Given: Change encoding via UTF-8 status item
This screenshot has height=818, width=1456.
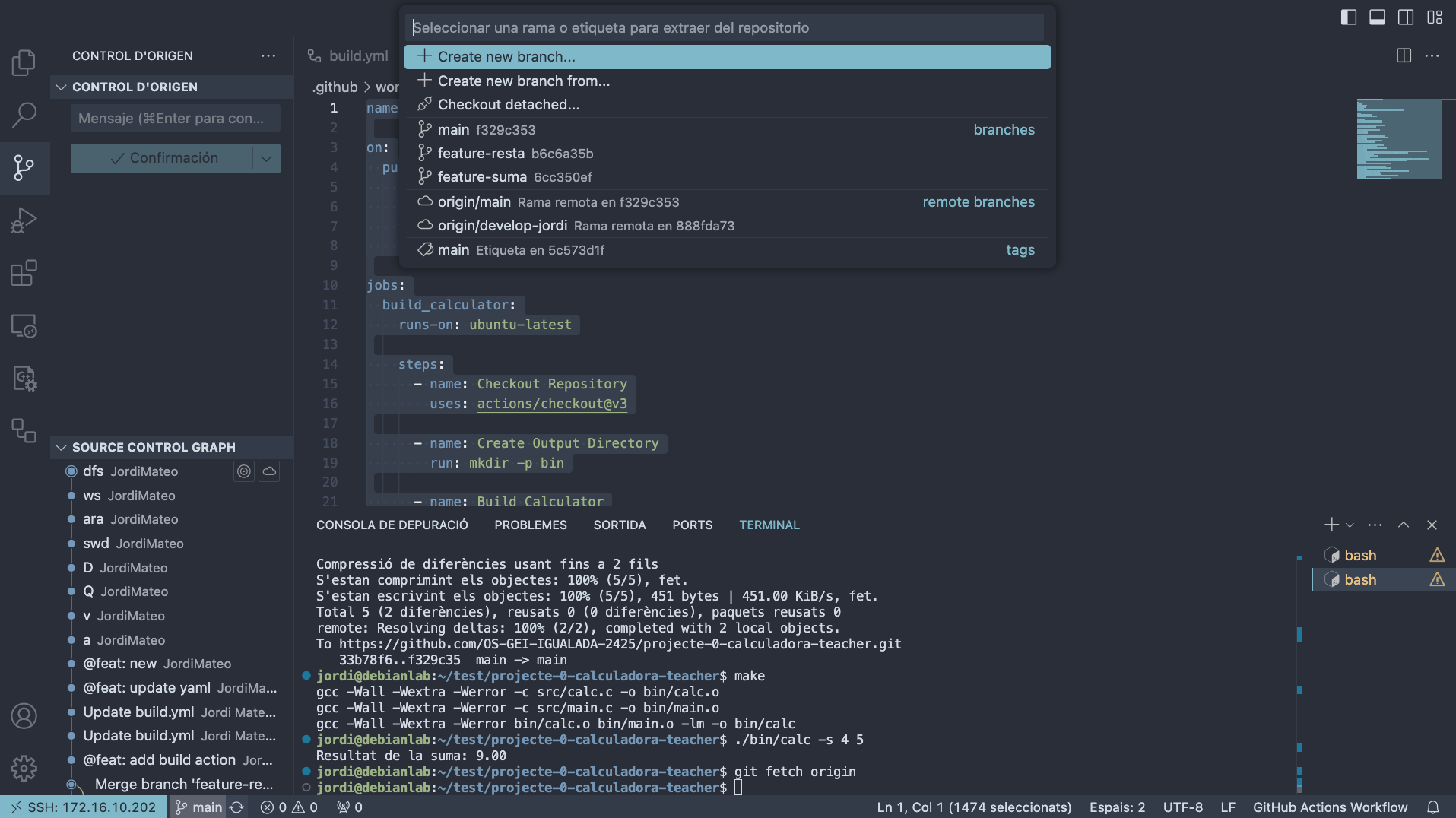Looking at the screenshot, I should coord(1182,807).
